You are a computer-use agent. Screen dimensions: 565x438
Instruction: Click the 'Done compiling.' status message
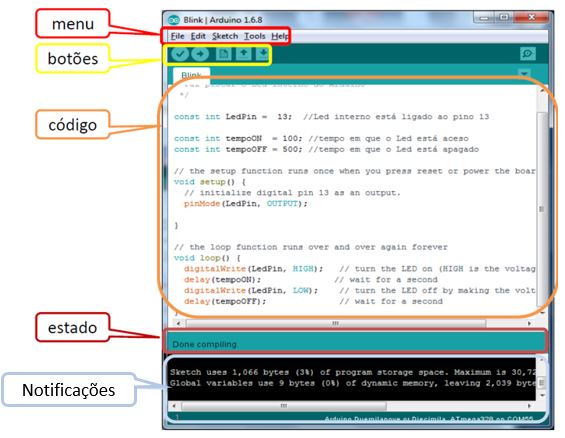[x=205, y=344]
